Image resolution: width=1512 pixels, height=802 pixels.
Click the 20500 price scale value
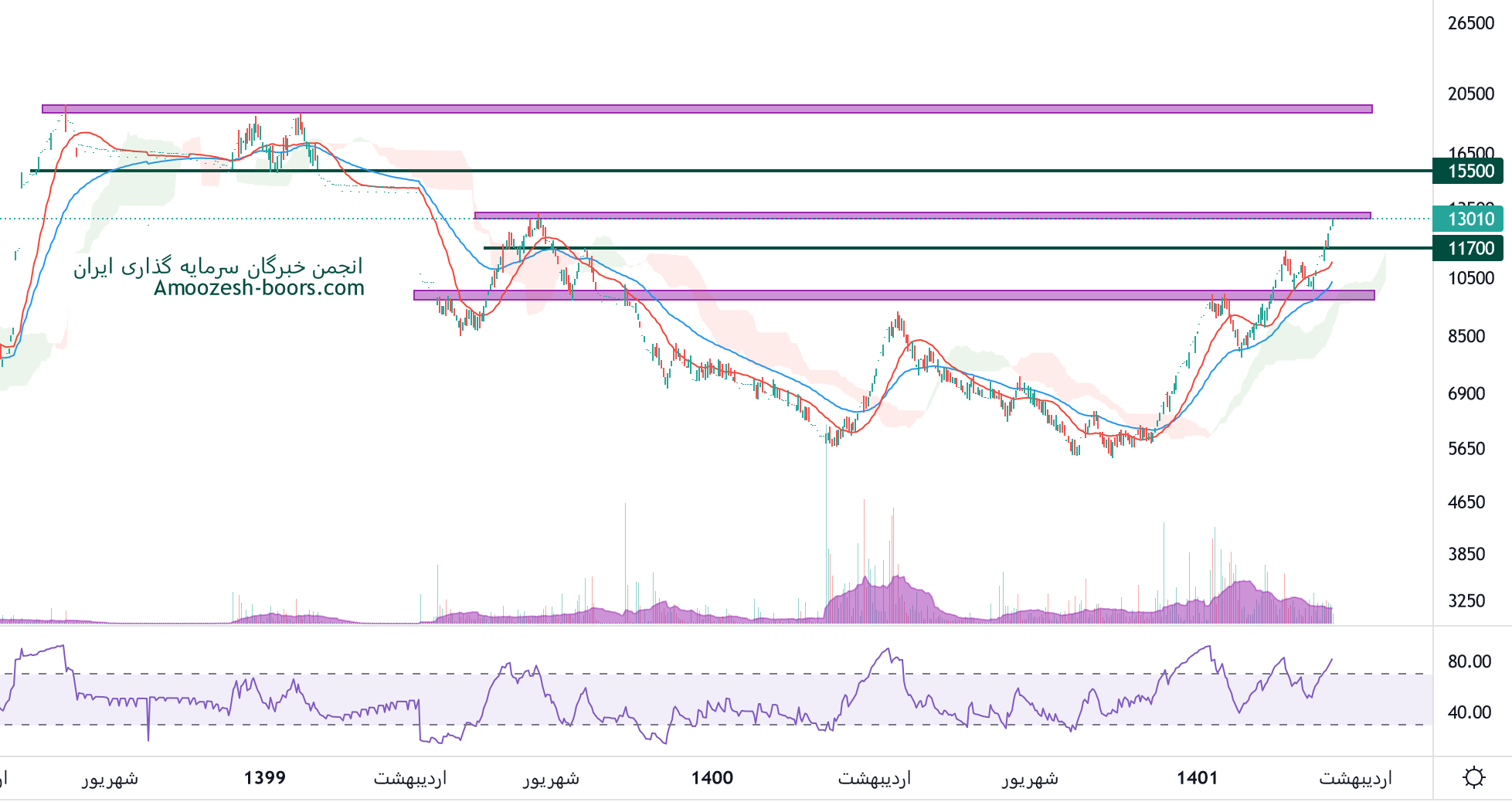(1470, 93)
